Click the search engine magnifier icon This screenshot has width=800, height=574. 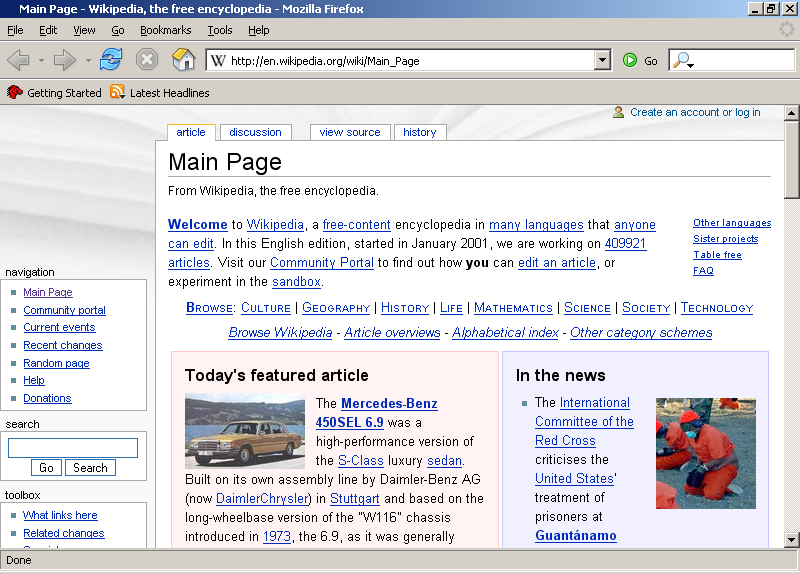681,60
